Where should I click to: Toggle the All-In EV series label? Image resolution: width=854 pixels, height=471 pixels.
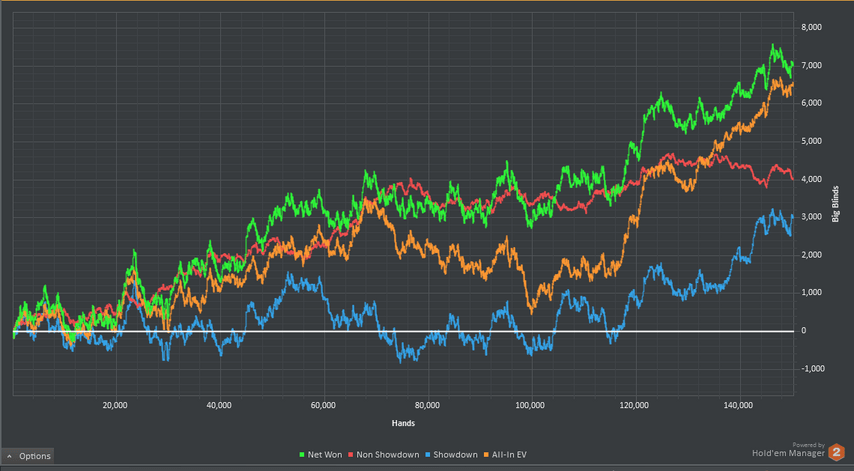(509, 455)
